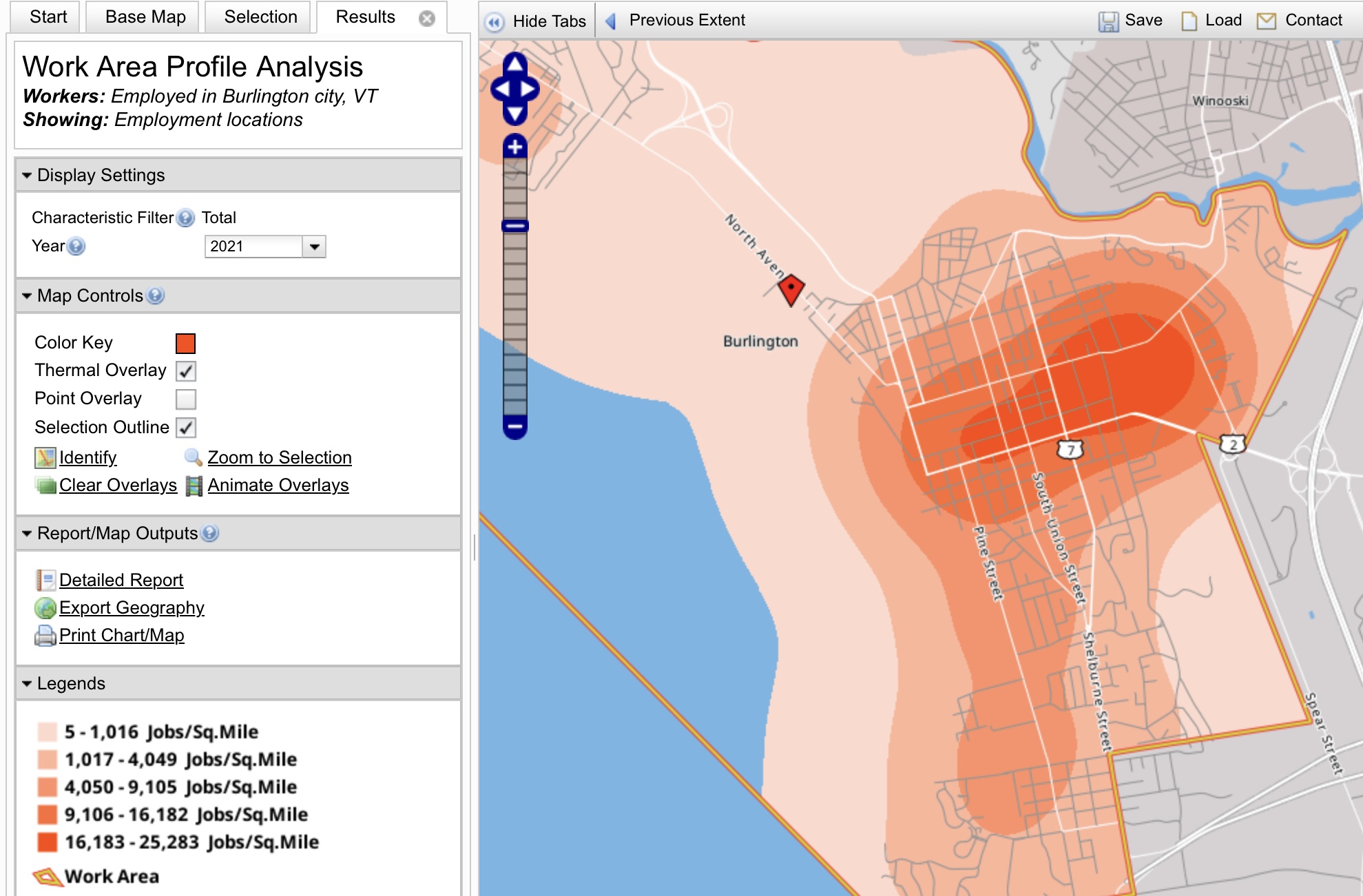This screenshot has width=1363, height=896.
Task: Click the zoom out minus button
Action: (x=515, y=427)
